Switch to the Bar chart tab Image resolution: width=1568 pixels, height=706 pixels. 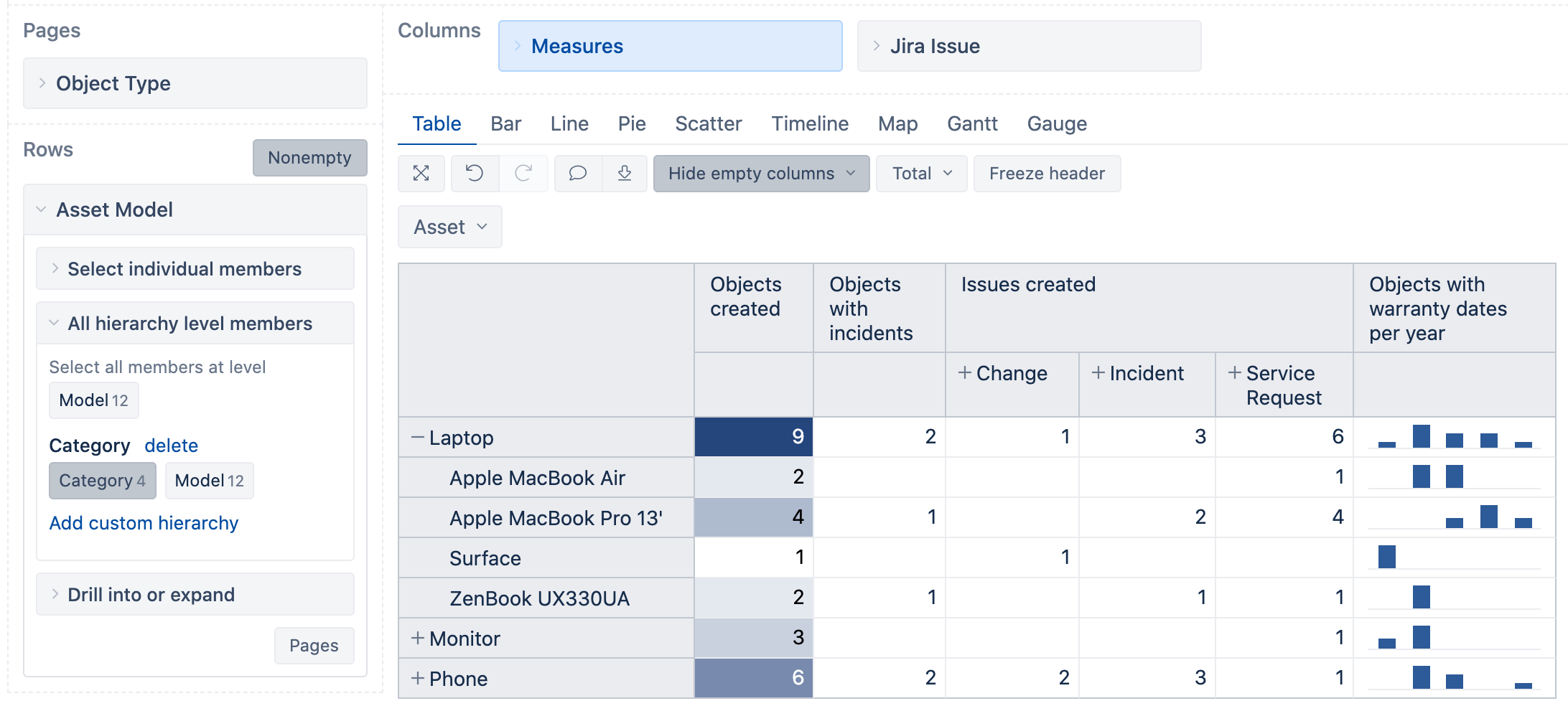pos(506,124)
